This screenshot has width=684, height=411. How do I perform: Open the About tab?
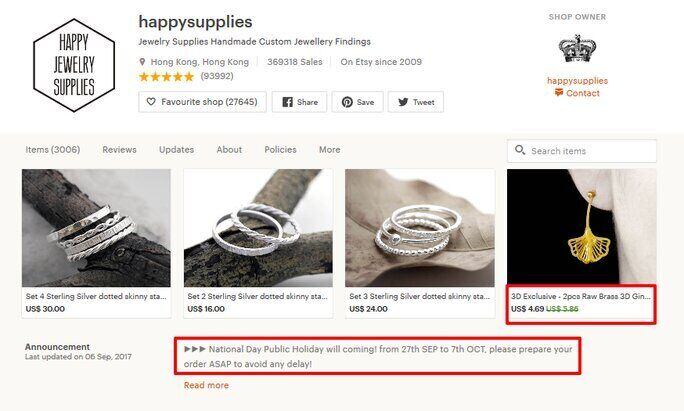229,149
